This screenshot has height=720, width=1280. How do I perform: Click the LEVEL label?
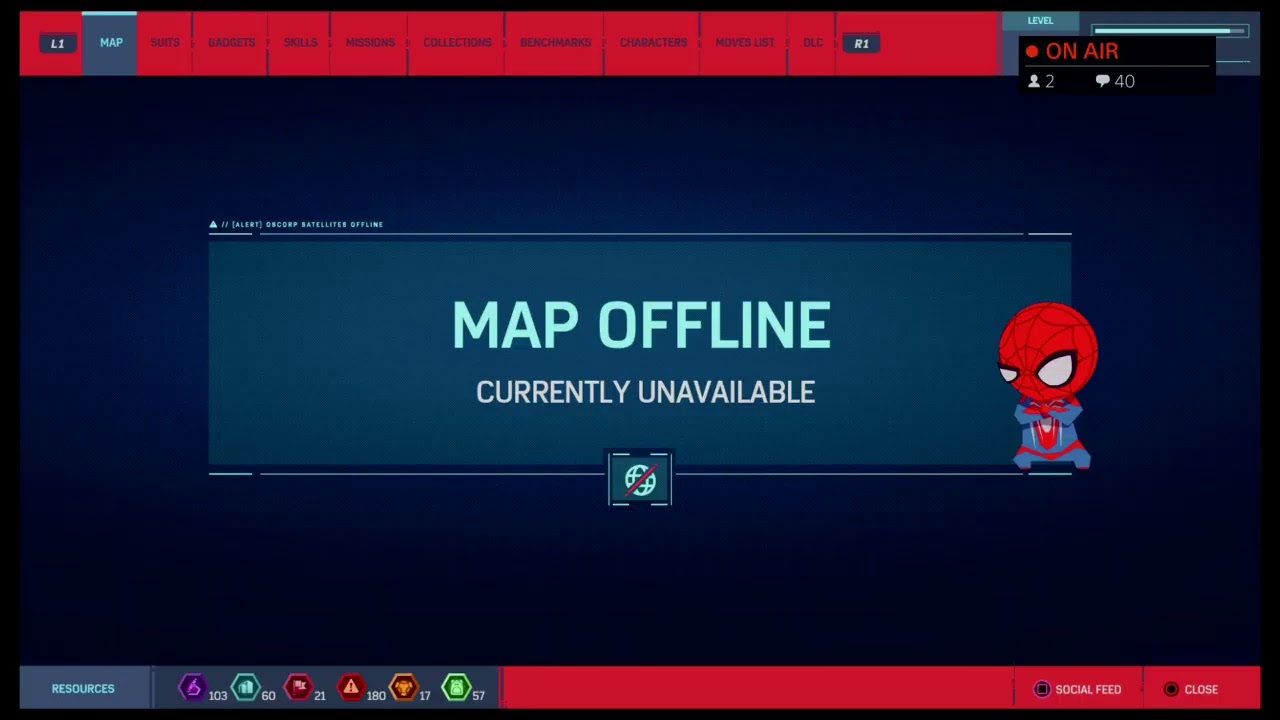coord(1040,20)
